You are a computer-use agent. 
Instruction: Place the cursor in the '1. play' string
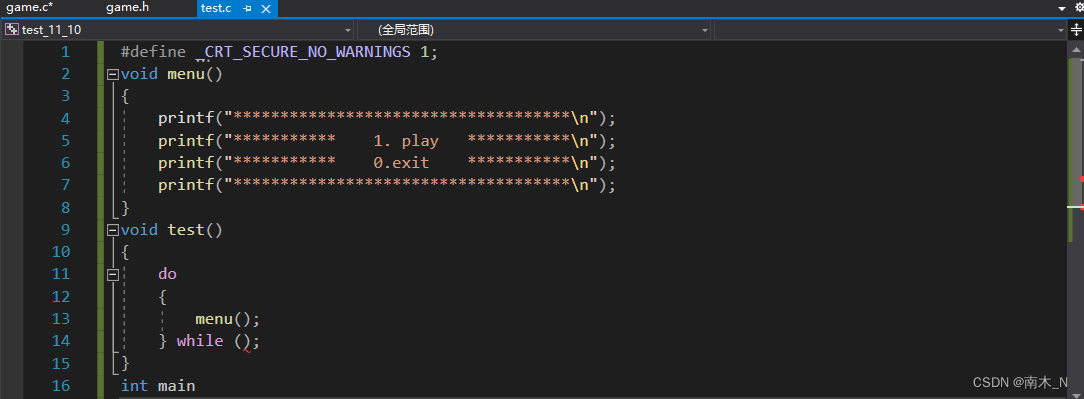[406, 141]
